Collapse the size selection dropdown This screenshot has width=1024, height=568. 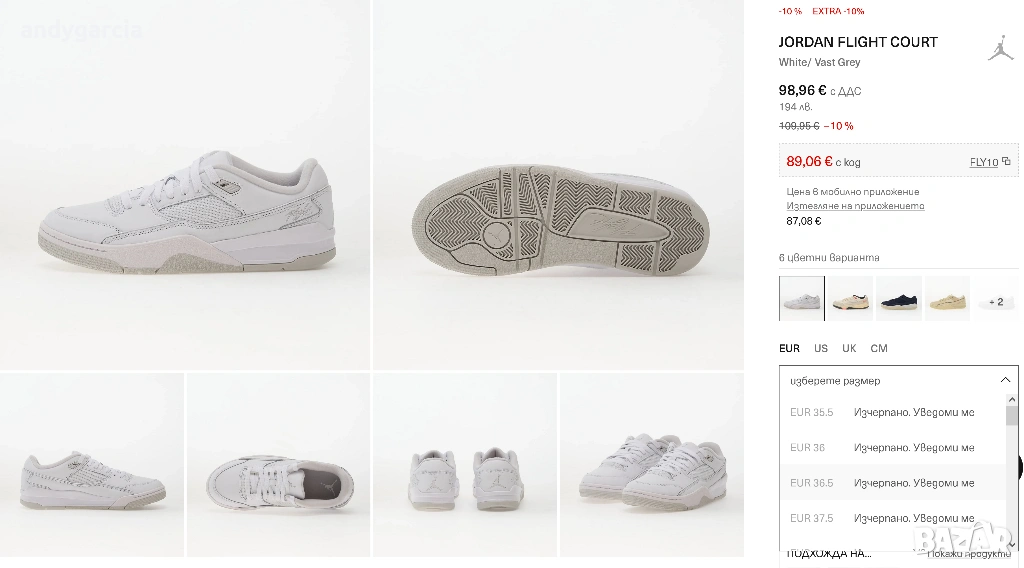pyautogui.click(x=1004, y=381)
